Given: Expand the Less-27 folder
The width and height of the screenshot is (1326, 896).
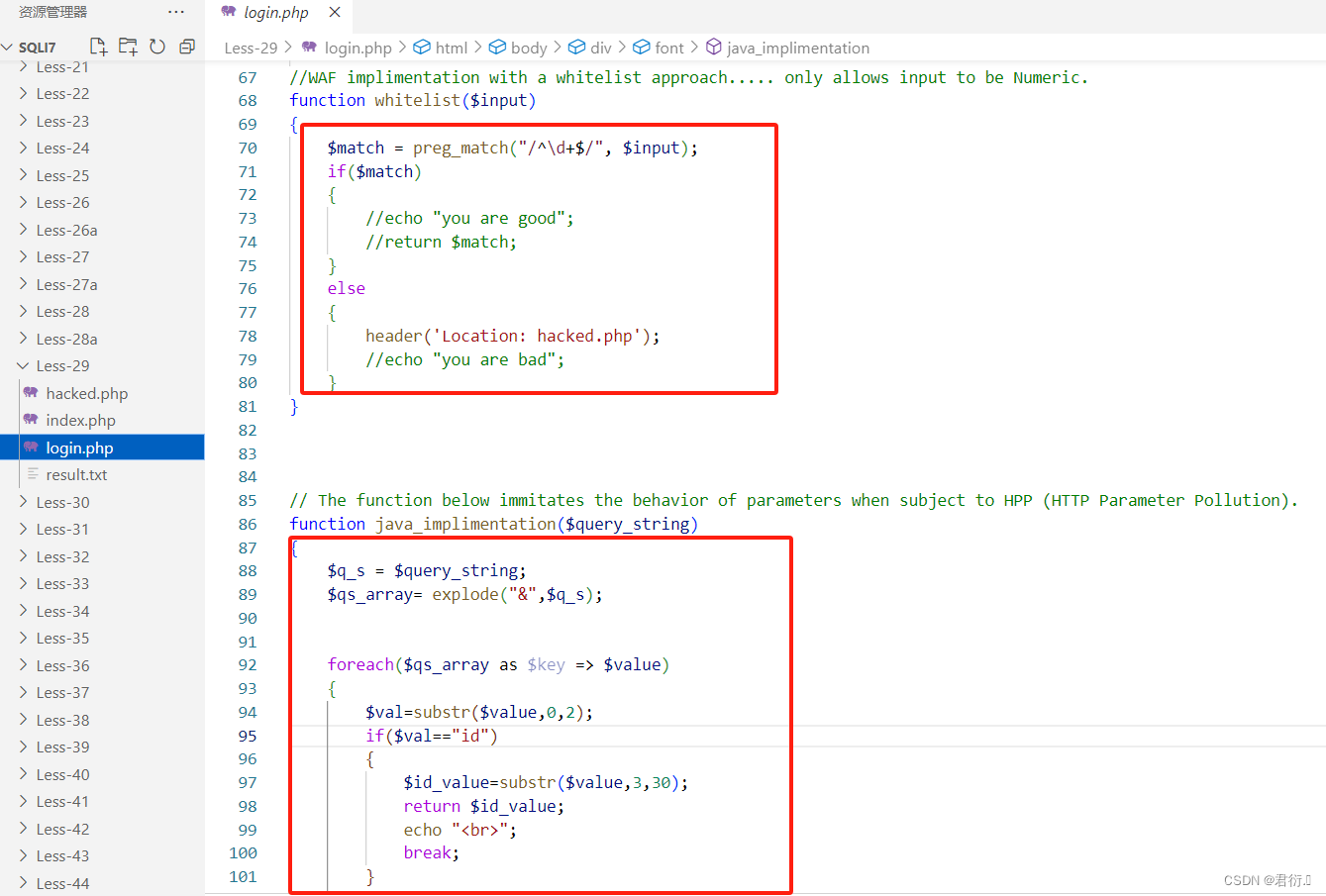Looking at the screenshot, I should (x=63, y=256).
